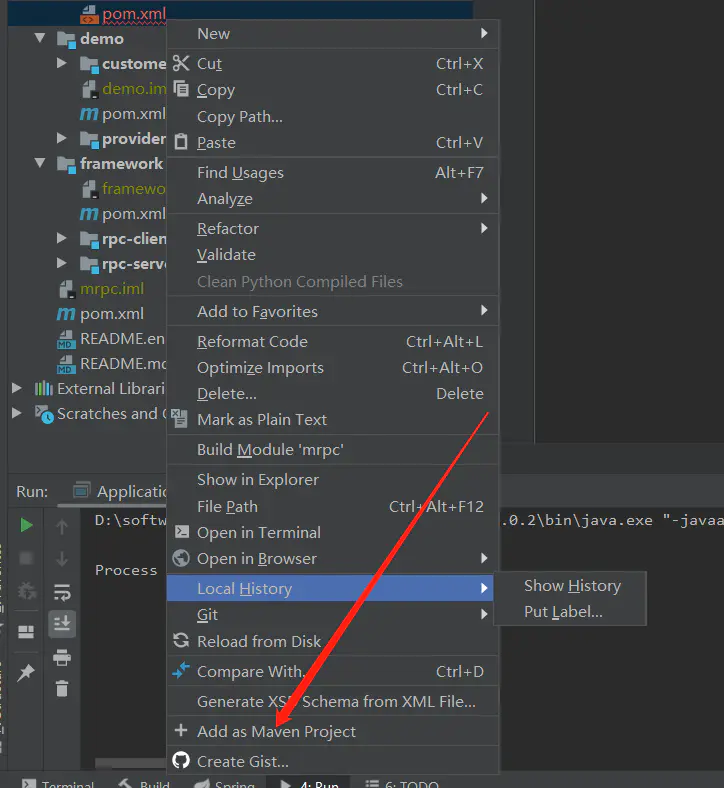
Task: Select the mrpc.iml file in tree
Action: (112, 289)
